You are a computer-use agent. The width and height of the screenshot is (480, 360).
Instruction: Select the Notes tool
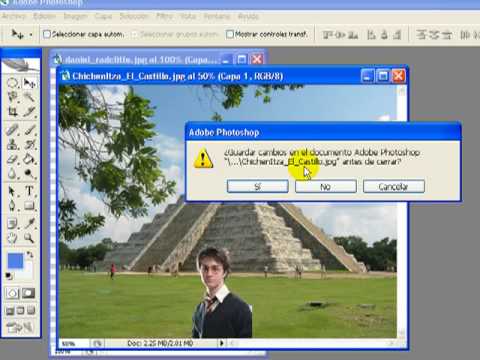pyautogui.click(x=12, y=223)
